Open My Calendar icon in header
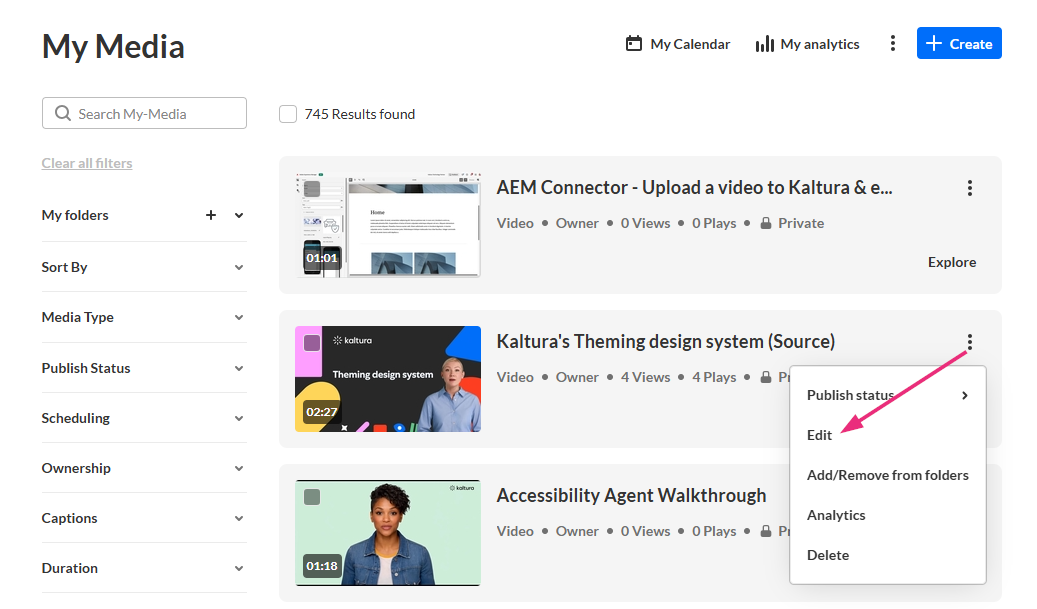The width and height of the screenshot is (1037, 609). [634, 44]
